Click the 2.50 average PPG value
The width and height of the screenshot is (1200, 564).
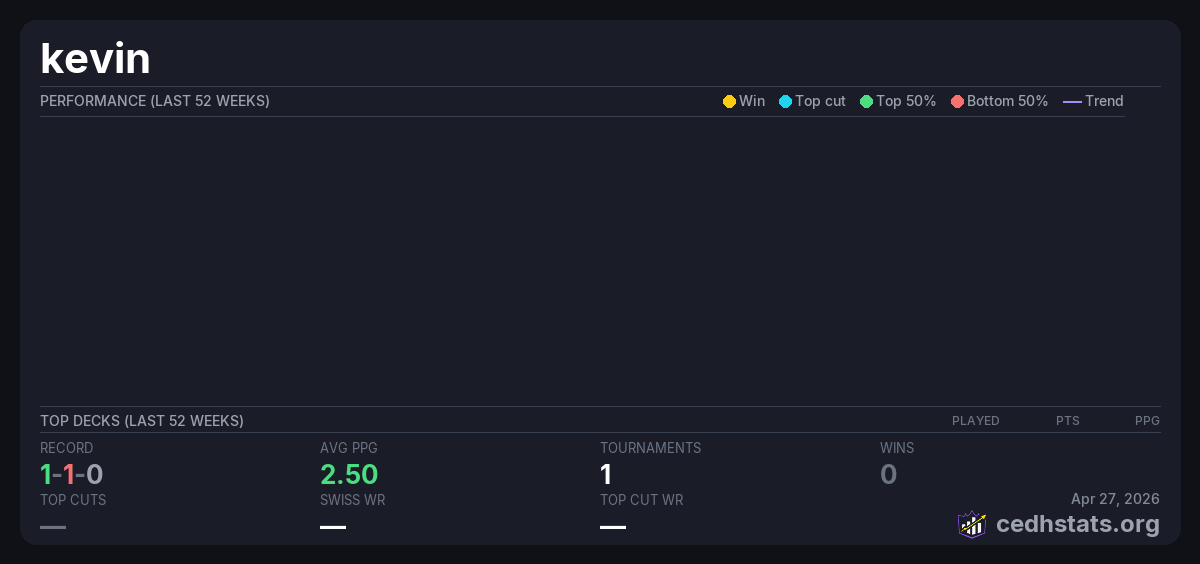349,474
